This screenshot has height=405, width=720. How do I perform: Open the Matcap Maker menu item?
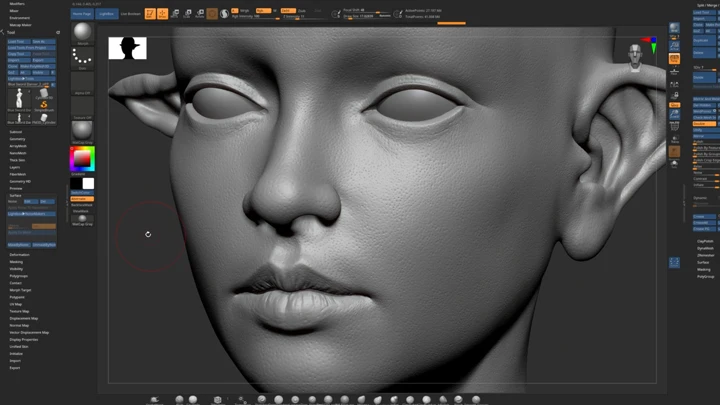click(20, 25)
